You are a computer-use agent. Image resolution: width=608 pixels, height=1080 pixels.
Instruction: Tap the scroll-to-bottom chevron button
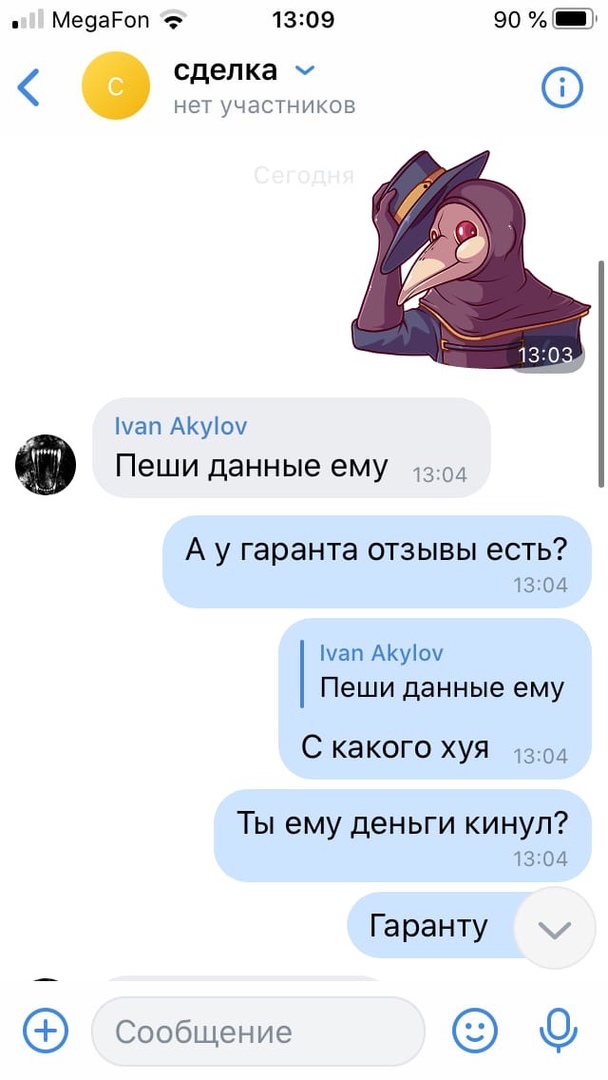(555, 928)
